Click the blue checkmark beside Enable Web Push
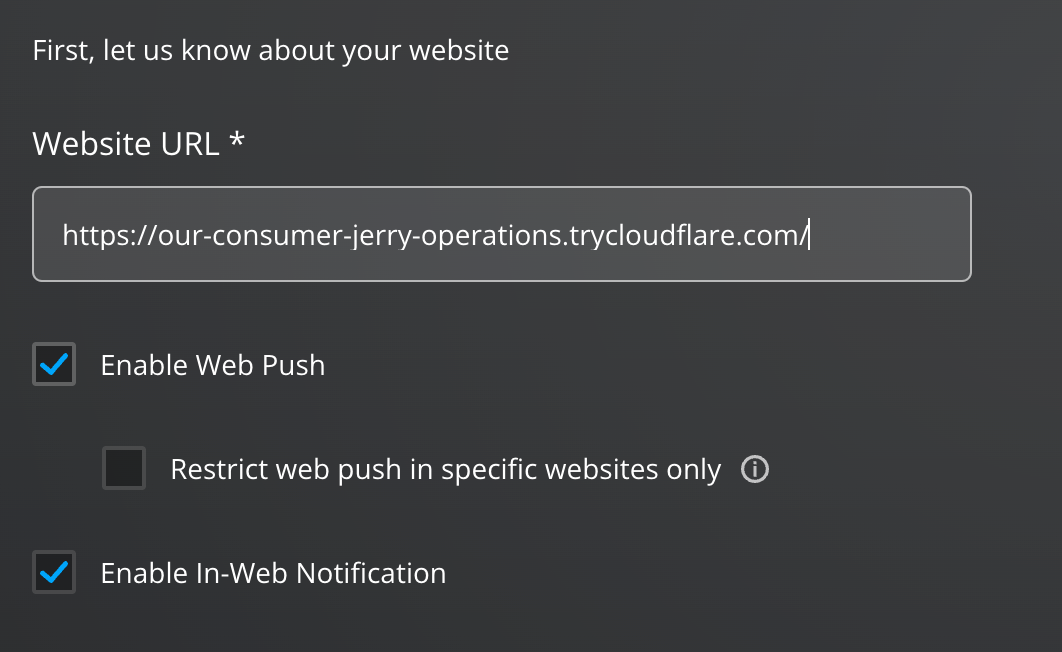The image size is (1062, 652). [x=54, y=365]
